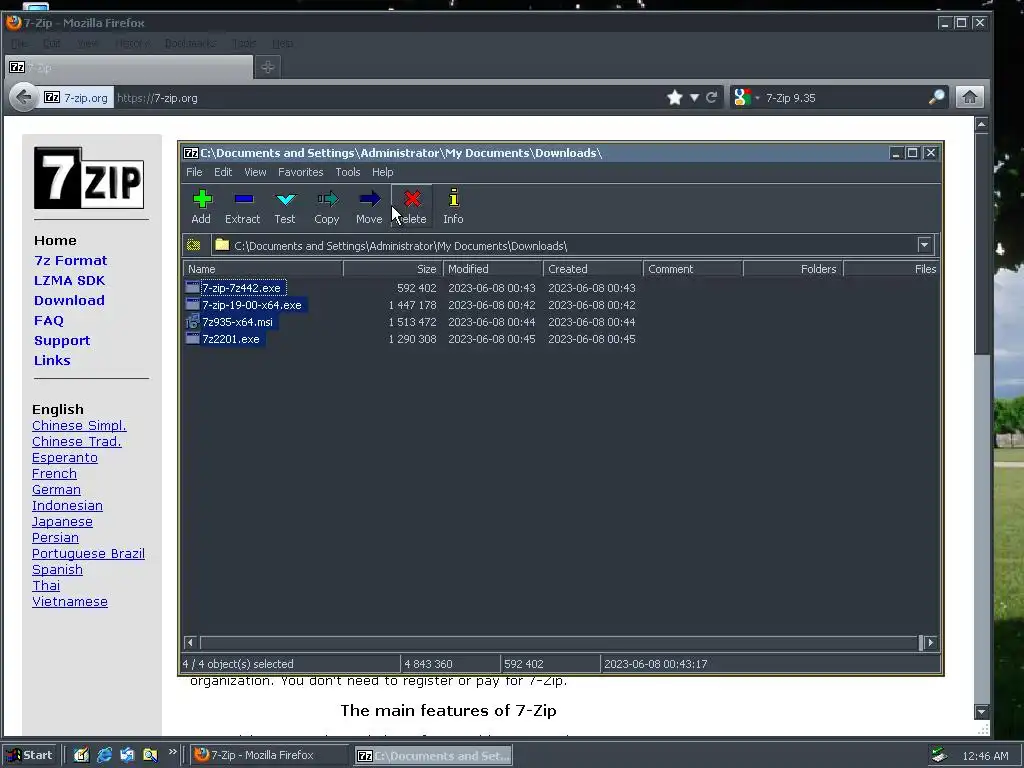Go to the Download page link
1024x768 pixels.
69,300
